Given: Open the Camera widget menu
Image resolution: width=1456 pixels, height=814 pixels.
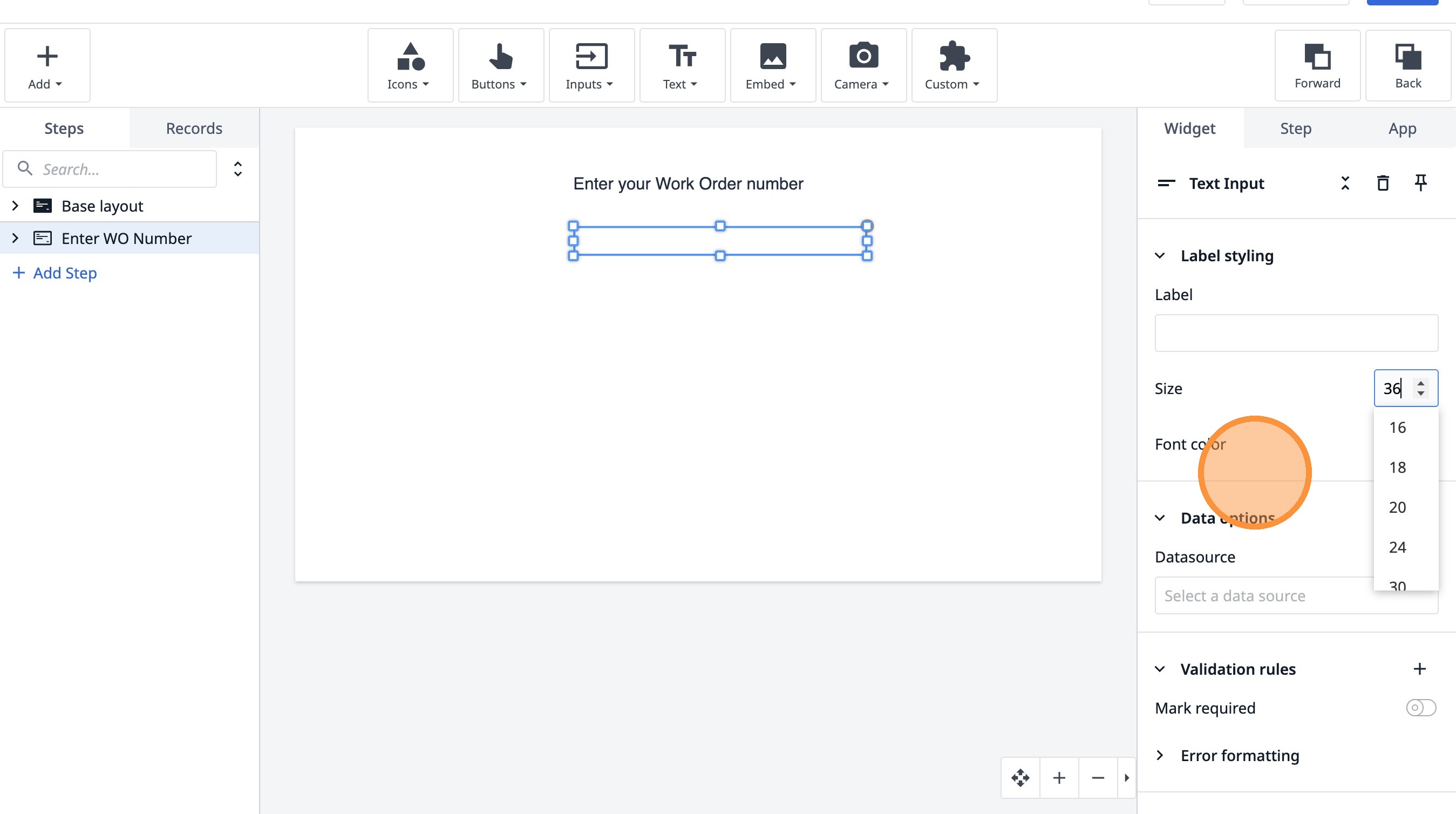Looking at the screenshot, I should [863, 65].
